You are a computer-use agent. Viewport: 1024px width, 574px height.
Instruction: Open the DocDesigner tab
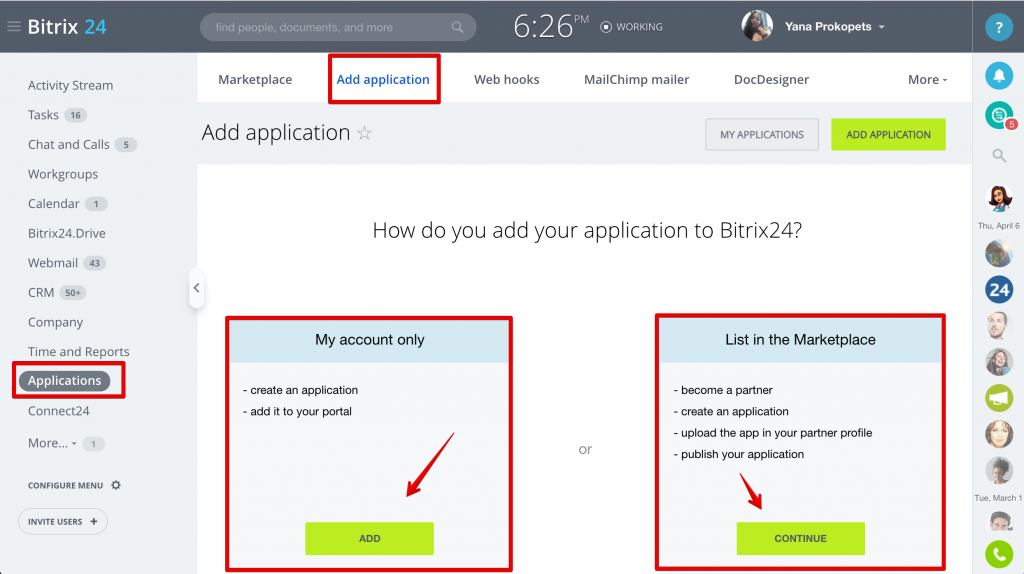click(771, 80)
